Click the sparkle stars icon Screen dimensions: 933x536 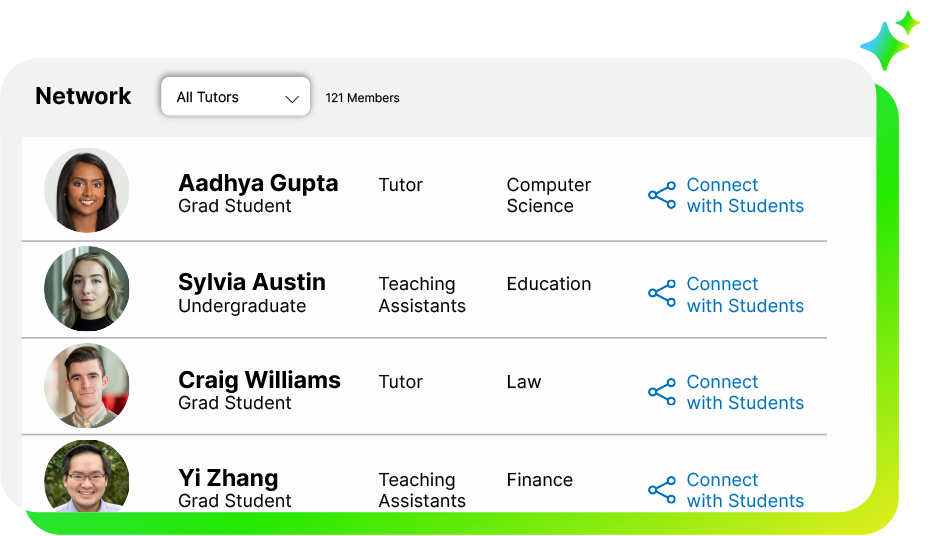[889, 40]
